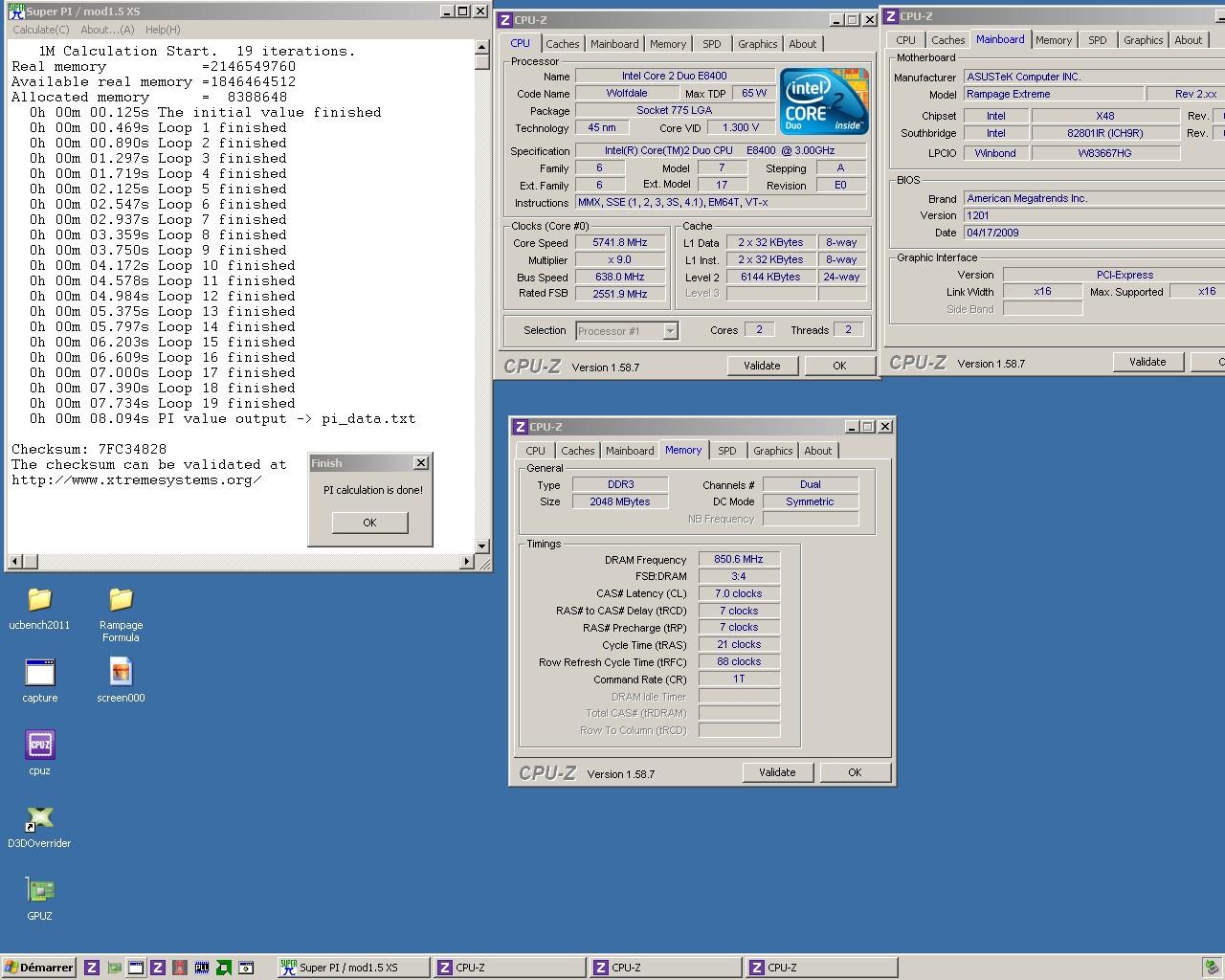Click the Super PI title bar icon
Screen dimensions: 1225x980
click(15, 11)
